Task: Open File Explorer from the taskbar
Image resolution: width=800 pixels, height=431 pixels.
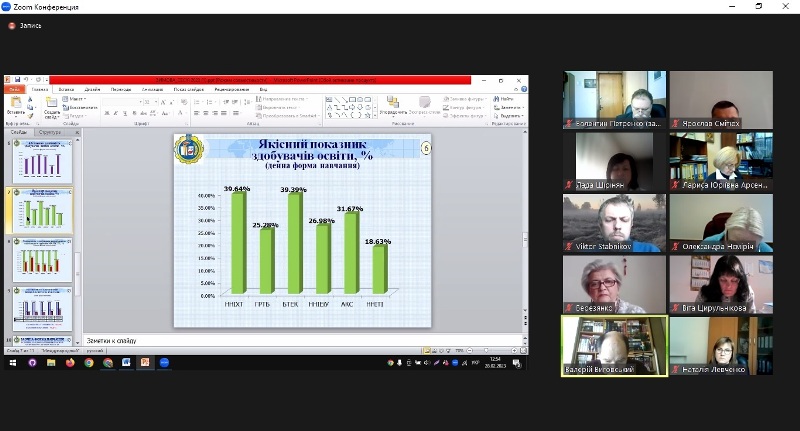Action: tap(51, 363)
